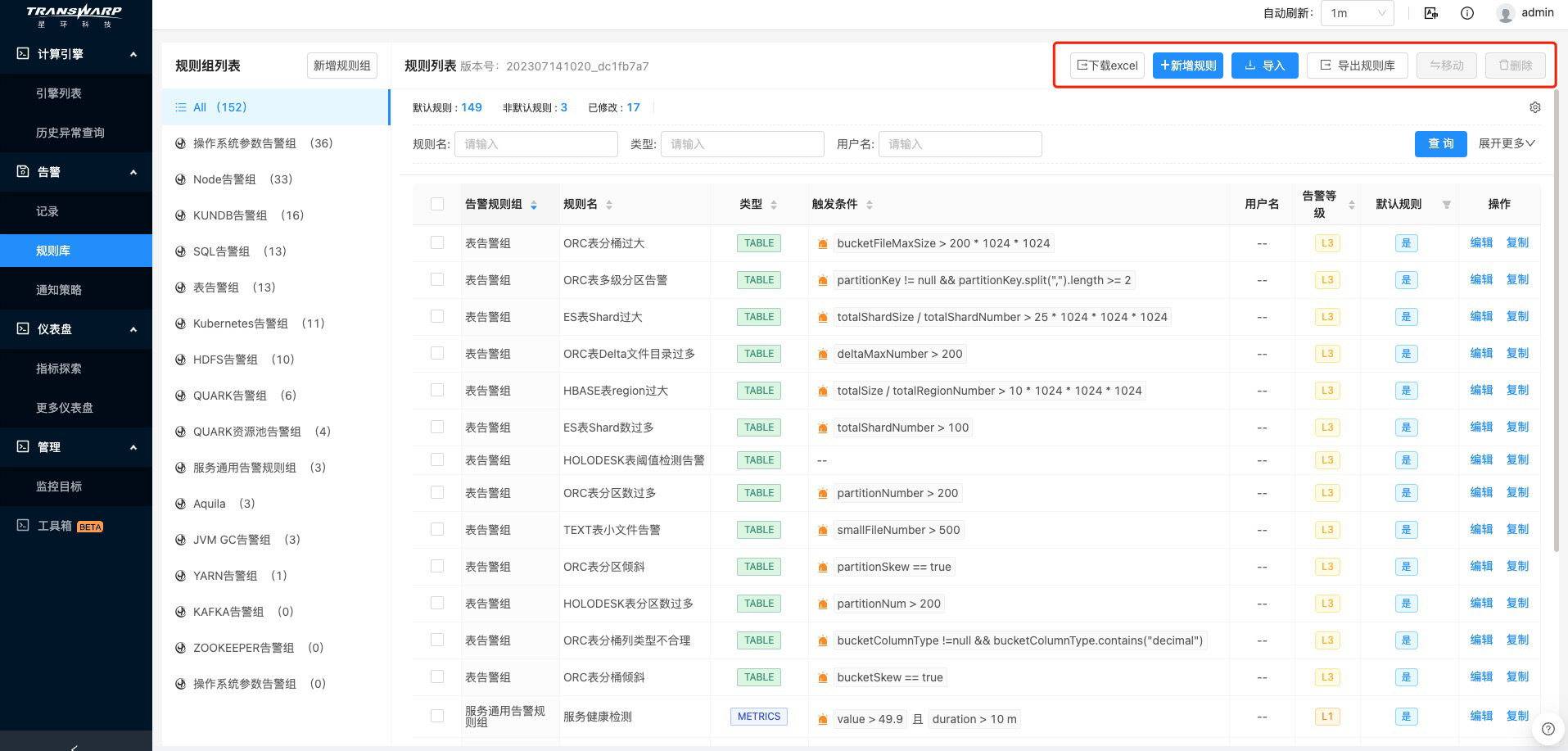Focus the 规则名 input field
This screenshot has height=751, width=1568.
[x=536, y=144]
